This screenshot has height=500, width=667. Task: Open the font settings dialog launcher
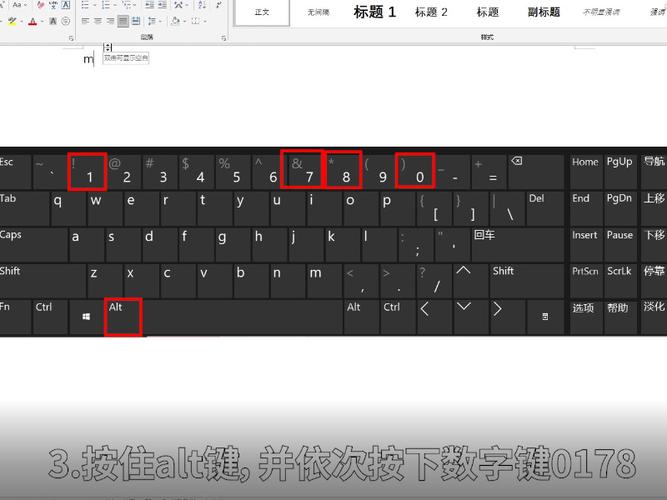73,38
